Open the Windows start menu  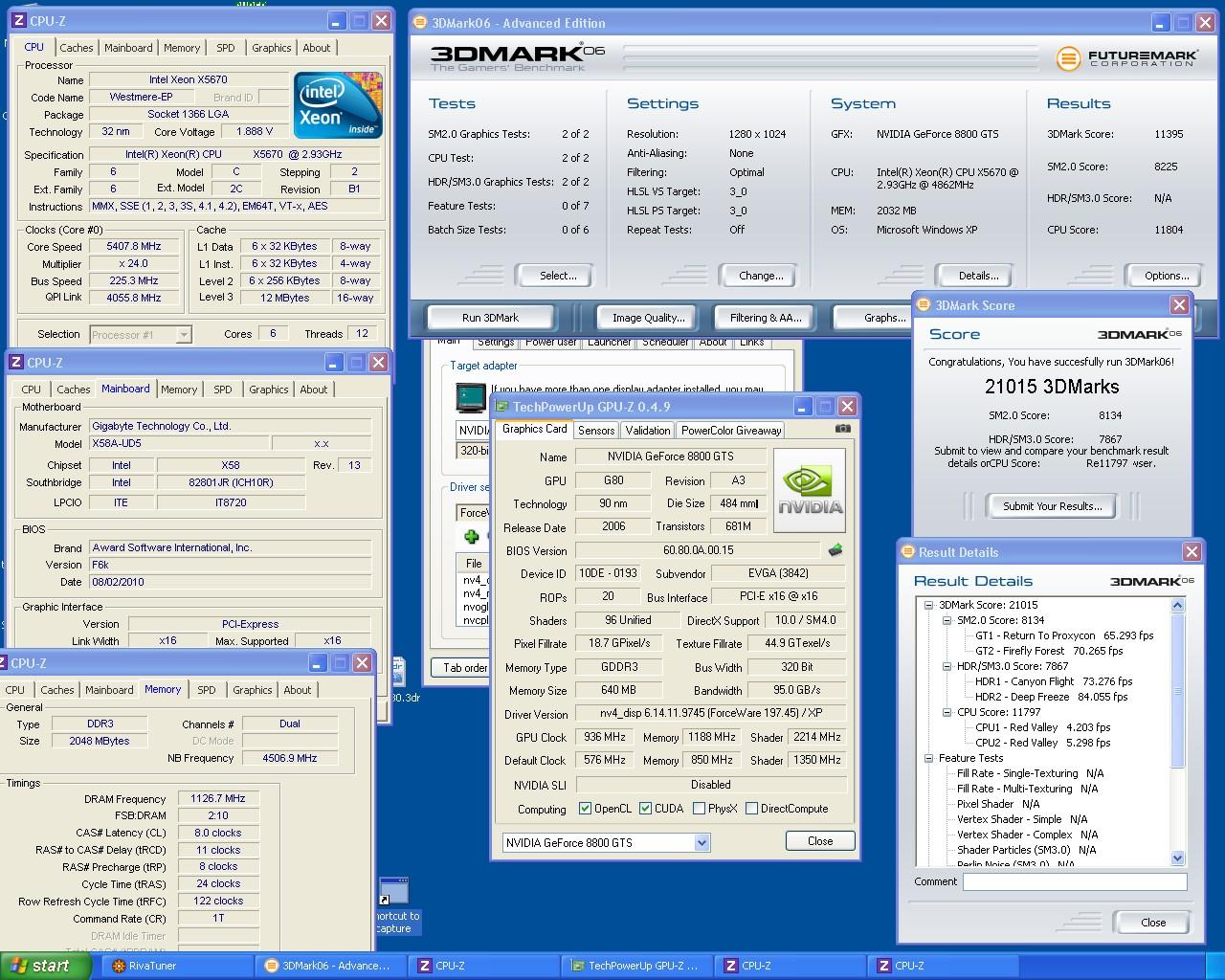46,966
